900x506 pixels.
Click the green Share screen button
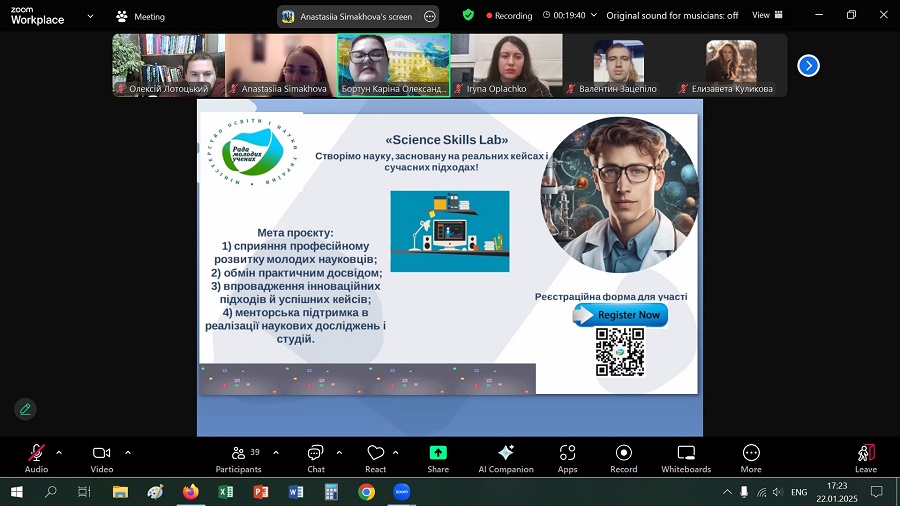tap(438, 456)
